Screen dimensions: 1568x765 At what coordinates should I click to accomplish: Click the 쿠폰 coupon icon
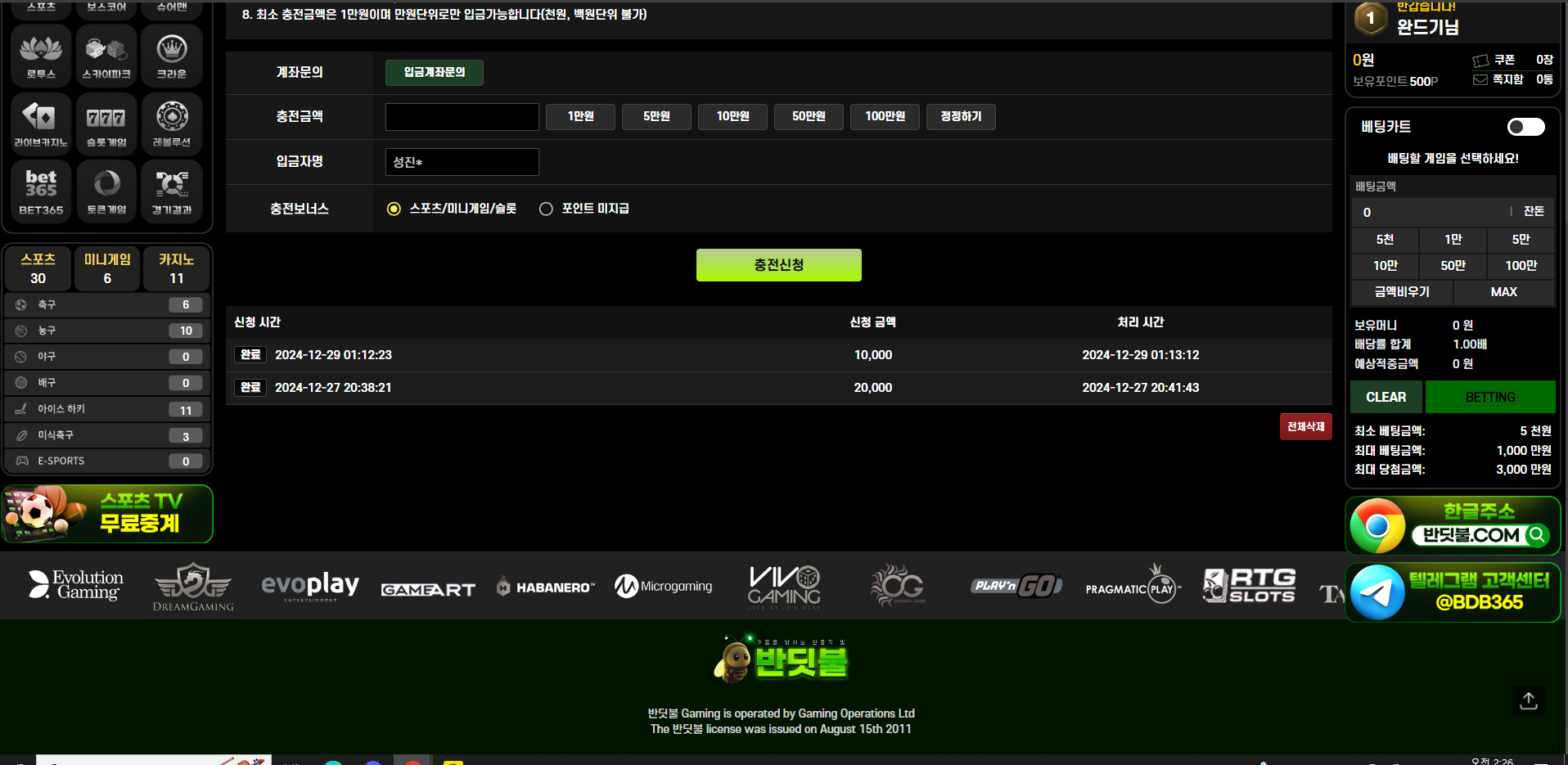coord(1480,61)
